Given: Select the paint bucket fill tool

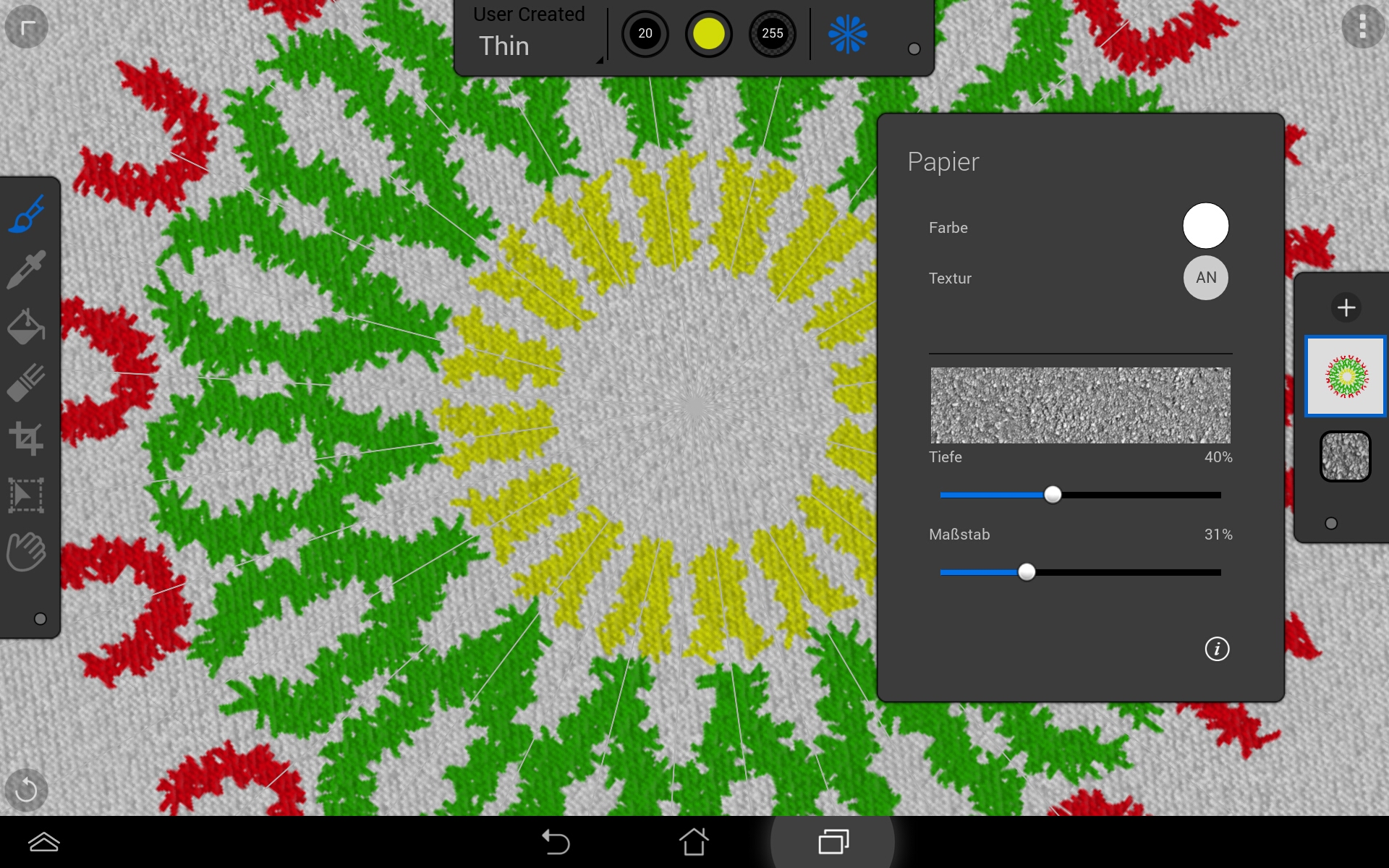Looking at the screenshot, I should [x=27, y=326].
